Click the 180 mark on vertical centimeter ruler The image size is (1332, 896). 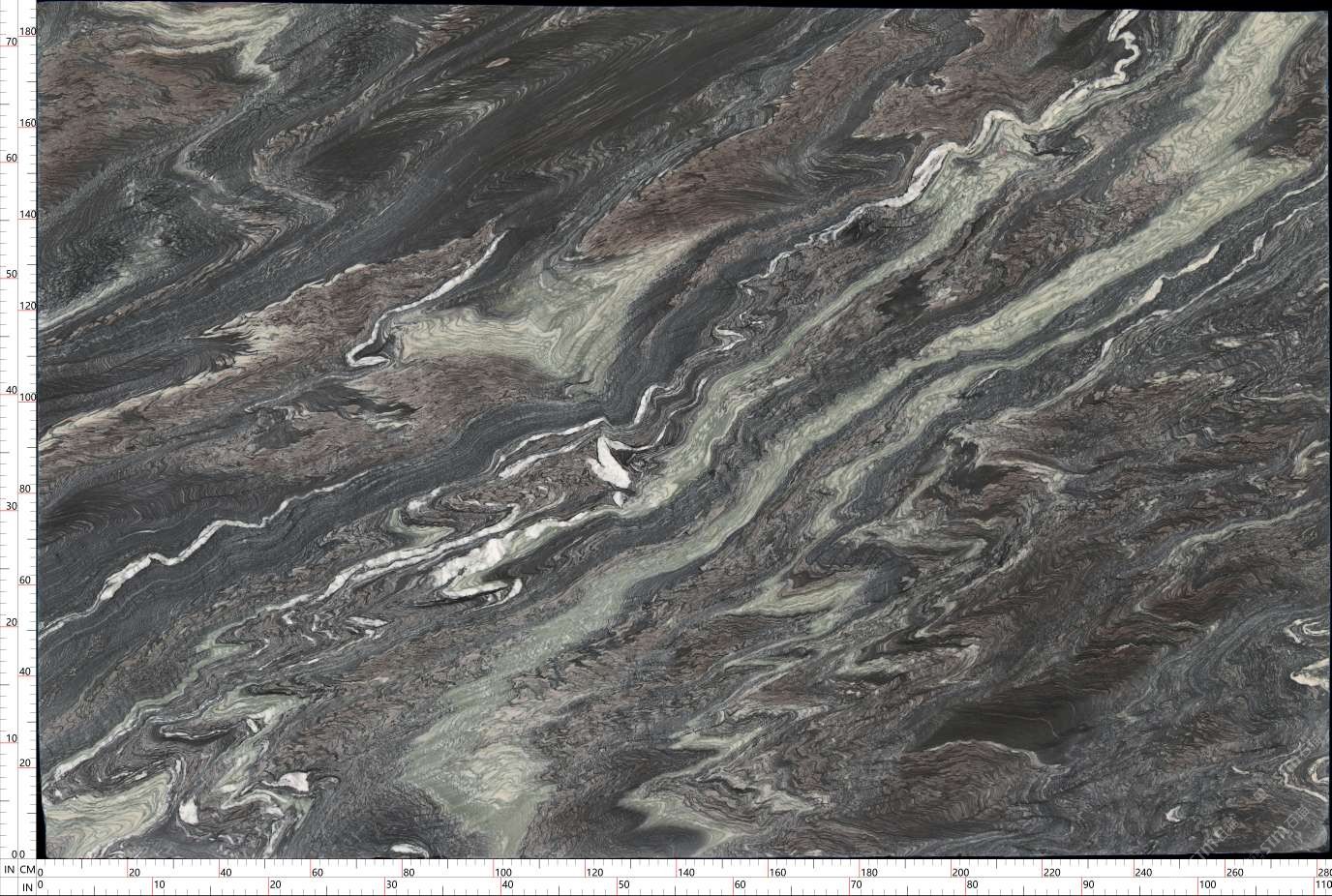(28, 32)
